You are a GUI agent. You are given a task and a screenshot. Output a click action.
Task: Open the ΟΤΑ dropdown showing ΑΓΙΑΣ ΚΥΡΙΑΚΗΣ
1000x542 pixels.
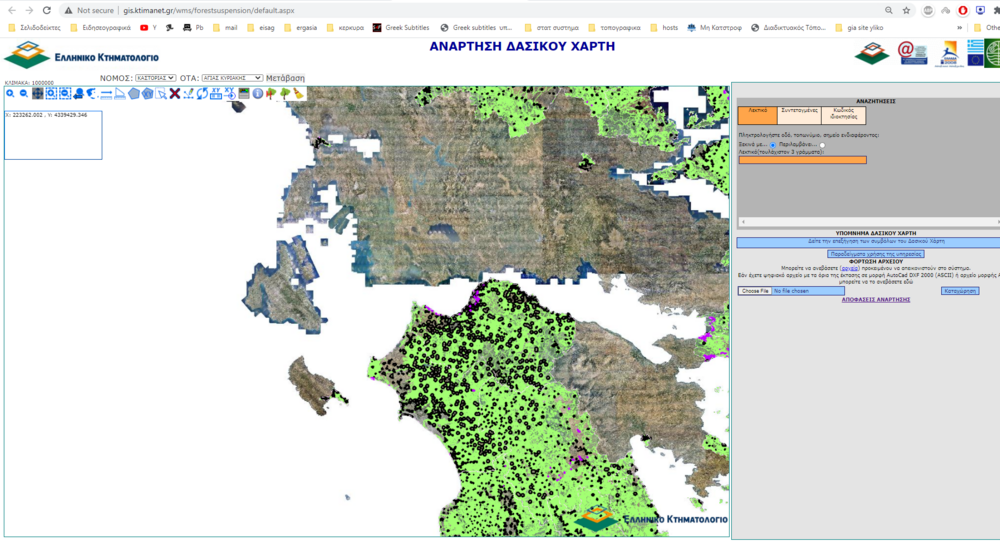tap(231, 77)
